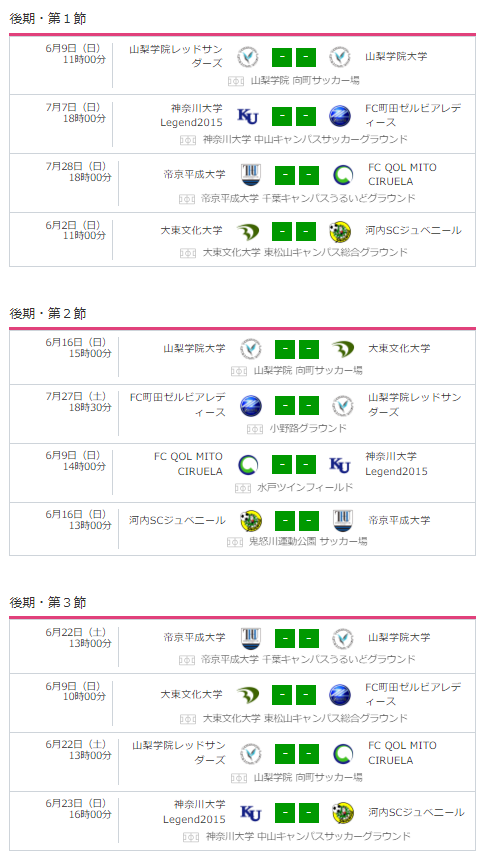Click home score box of 6月9日 11時 match
The image size is (485, 854).
click(282, 57)
